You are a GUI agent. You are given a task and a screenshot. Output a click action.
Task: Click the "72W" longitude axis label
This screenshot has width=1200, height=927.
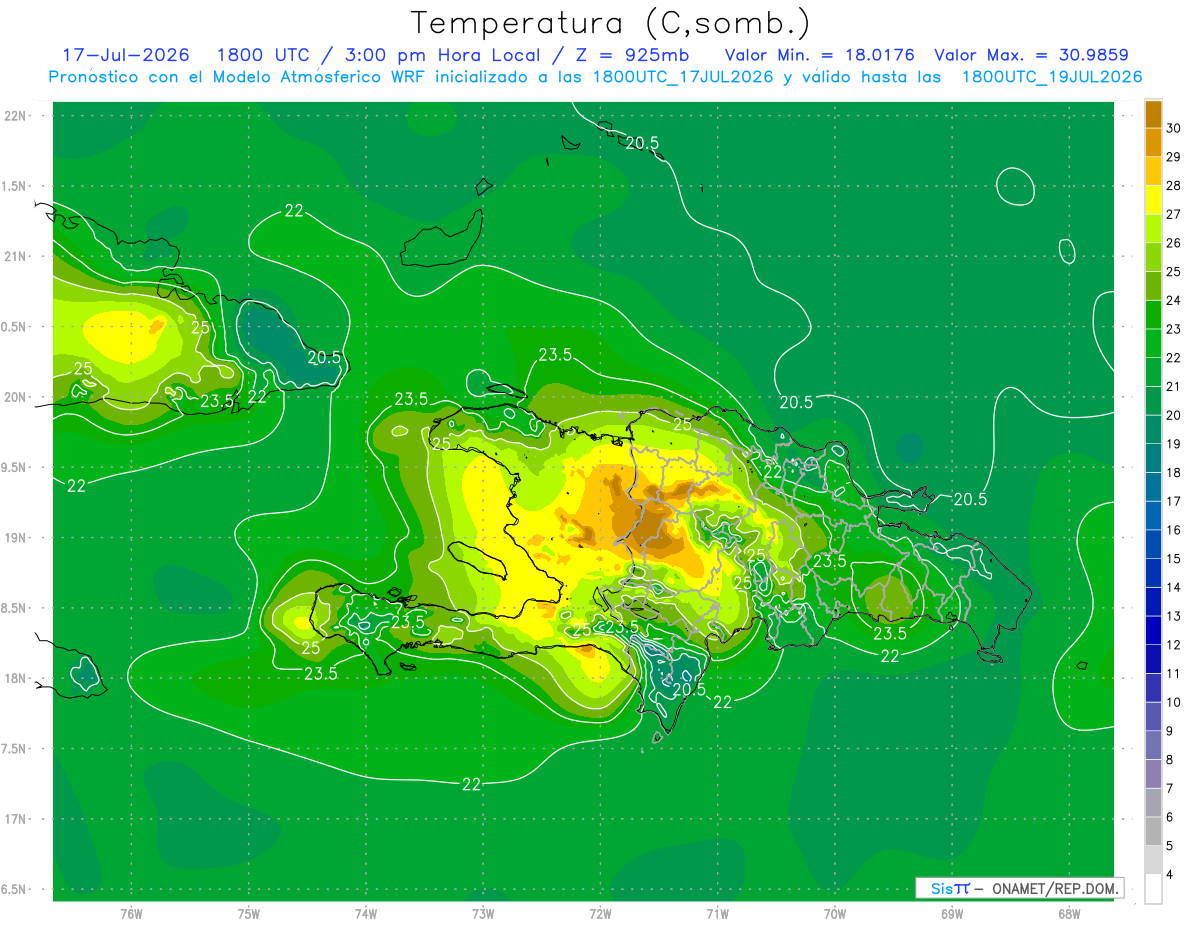point(600,913)
